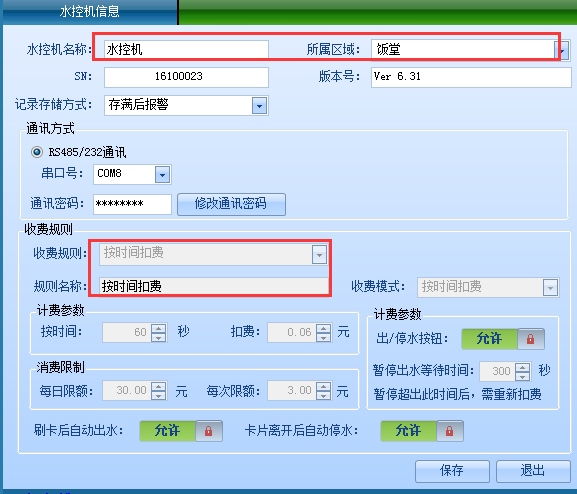Click the text 暂停超出此时间后，需重新扣费
Image resolution: width=577 pixels, height=494 pixels.
click(457, 395)
